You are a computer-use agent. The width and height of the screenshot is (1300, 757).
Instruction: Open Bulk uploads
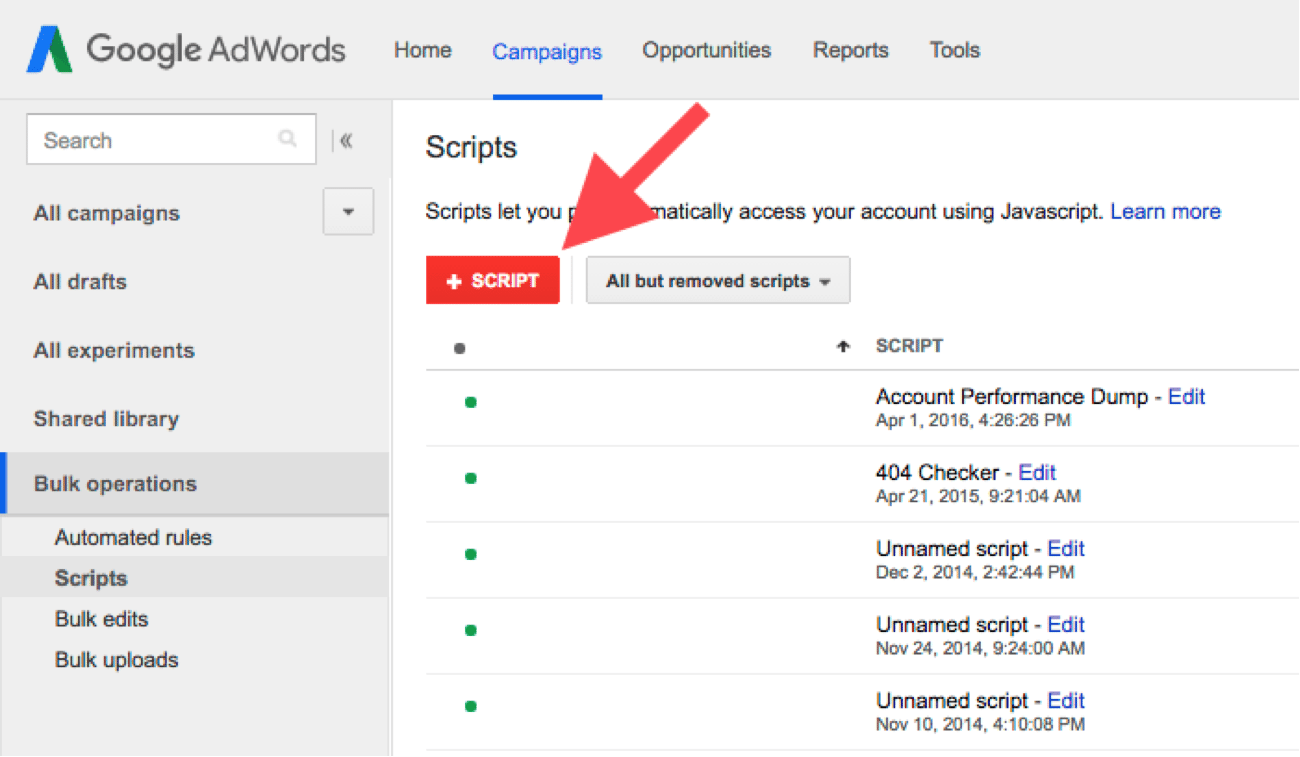(116, 660)
